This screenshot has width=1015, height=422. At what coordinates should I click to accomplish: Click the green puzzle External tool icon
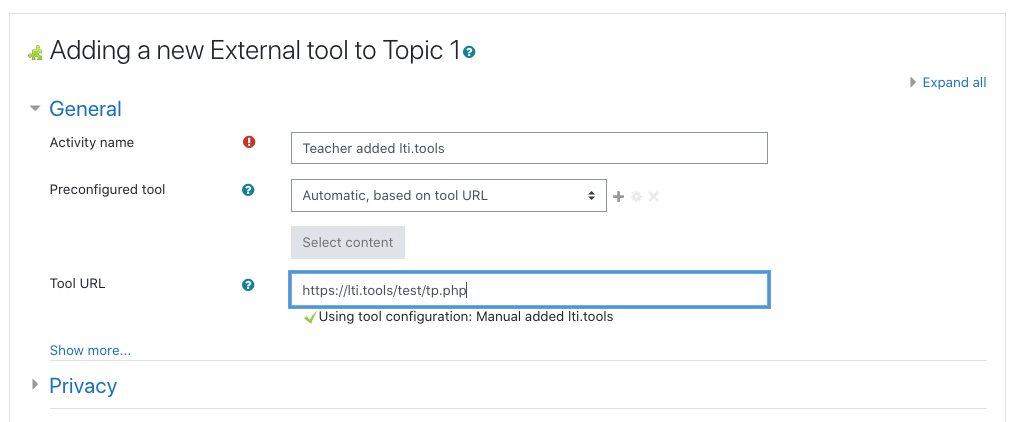pyautogui.click(x=35, y=52)
